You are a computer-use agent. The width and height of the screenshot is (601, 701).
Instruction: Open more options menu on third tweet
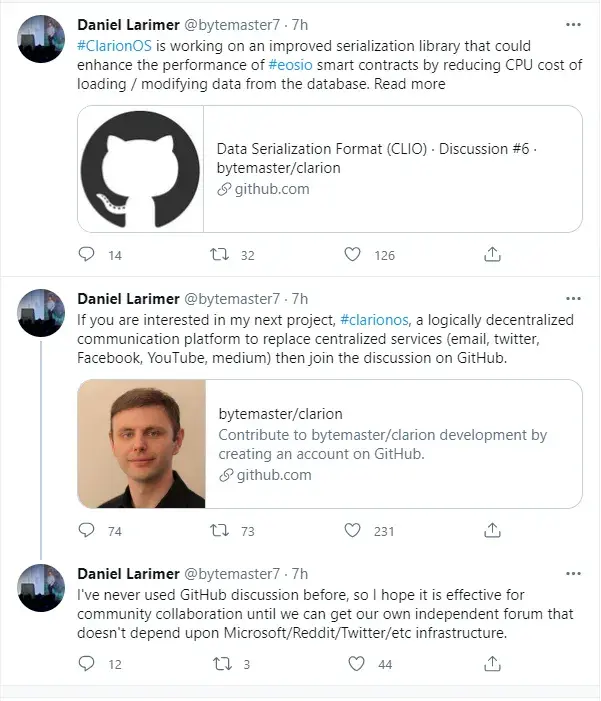(x=572, y=573)
